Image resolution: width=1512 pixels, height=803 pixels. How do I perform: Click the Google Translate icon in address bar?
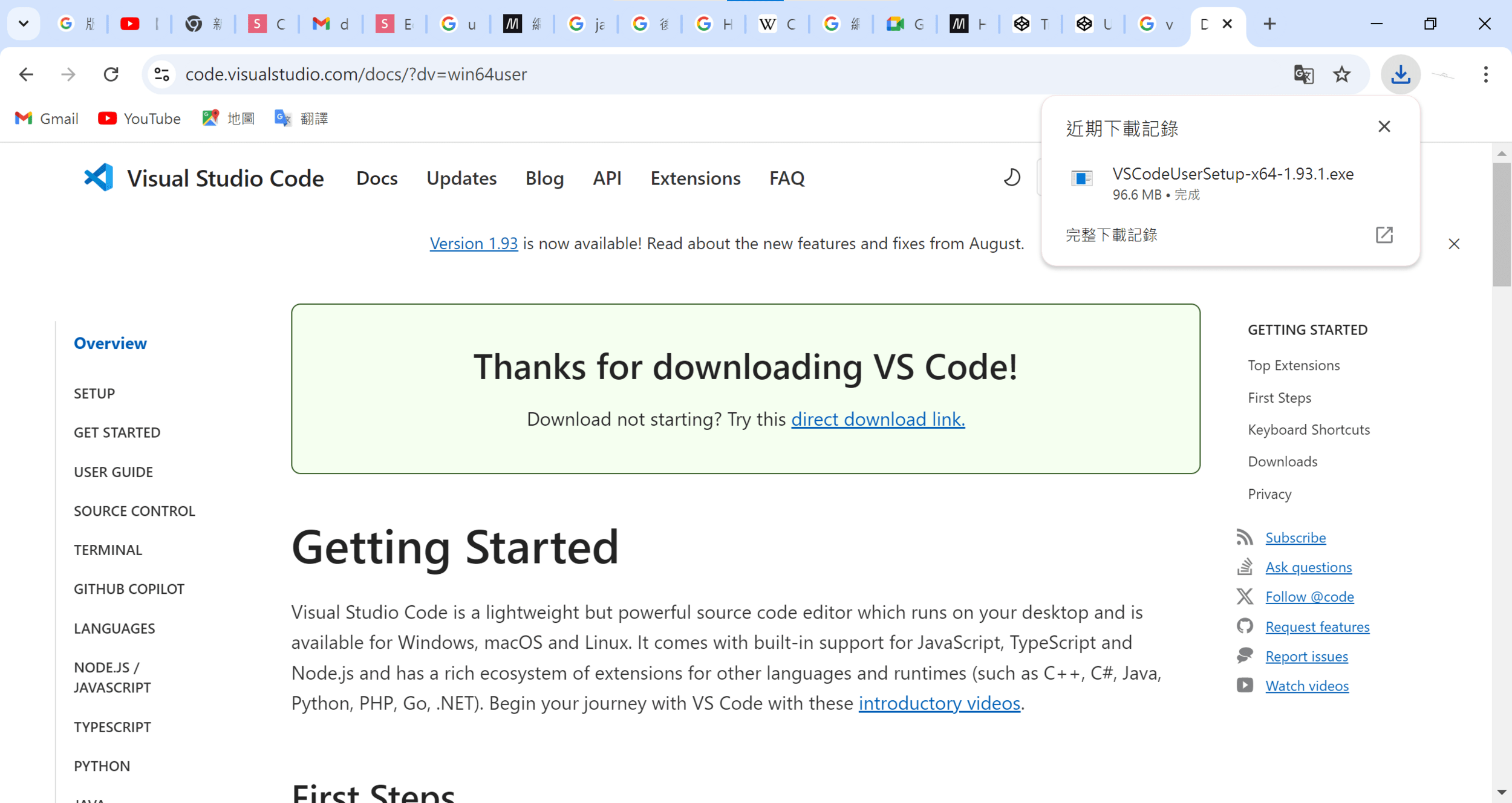tap(1303, 74)
